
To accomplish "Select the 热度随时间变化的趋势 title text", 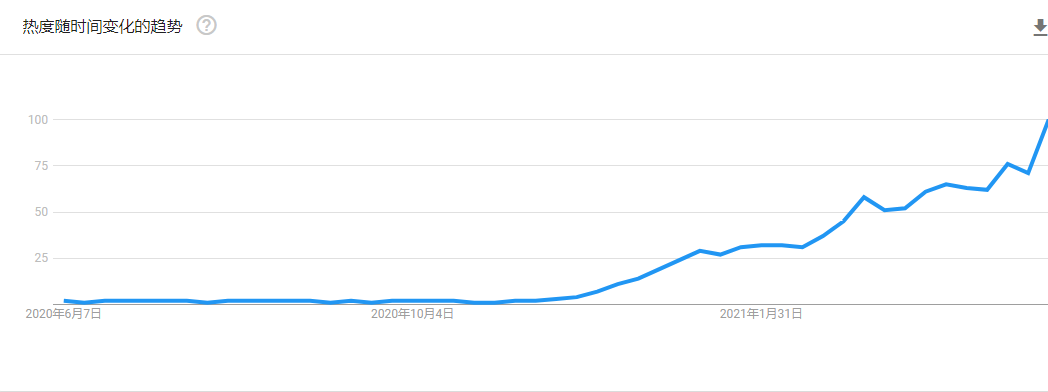I will click(x=102, y=27).
